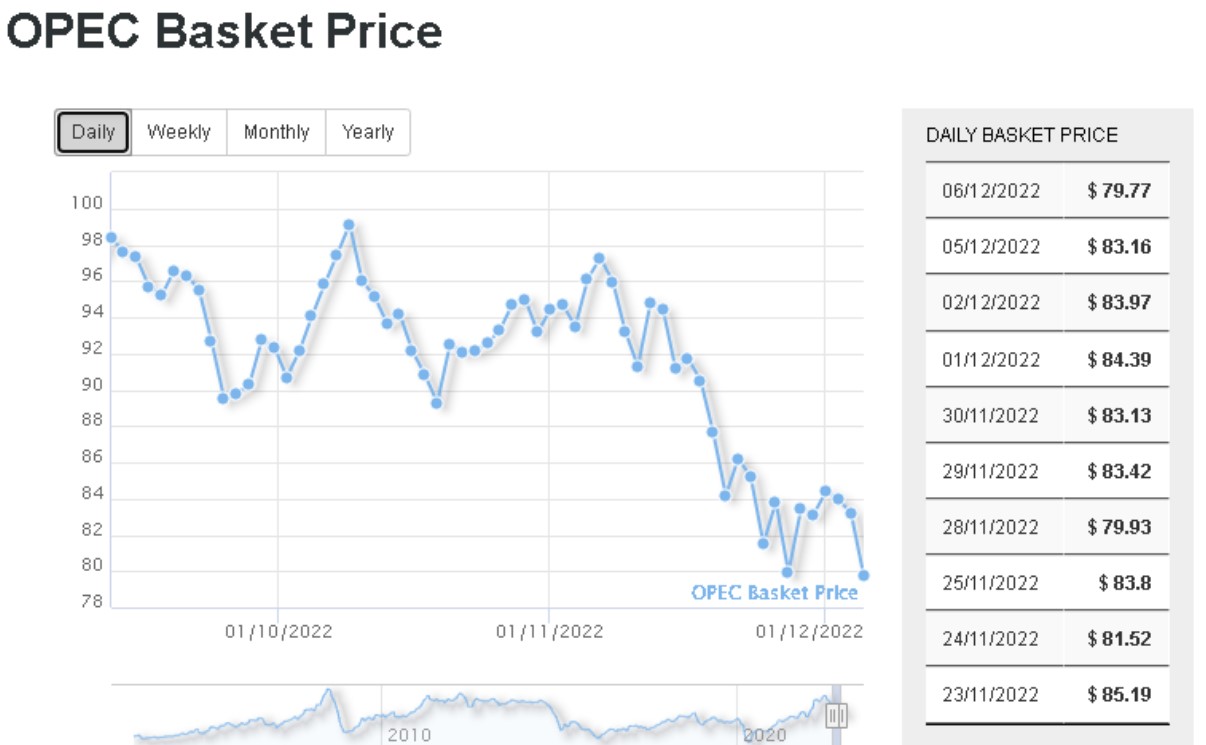
Task: Click the OPEC Basket Price series label
Action: point(775,593)
